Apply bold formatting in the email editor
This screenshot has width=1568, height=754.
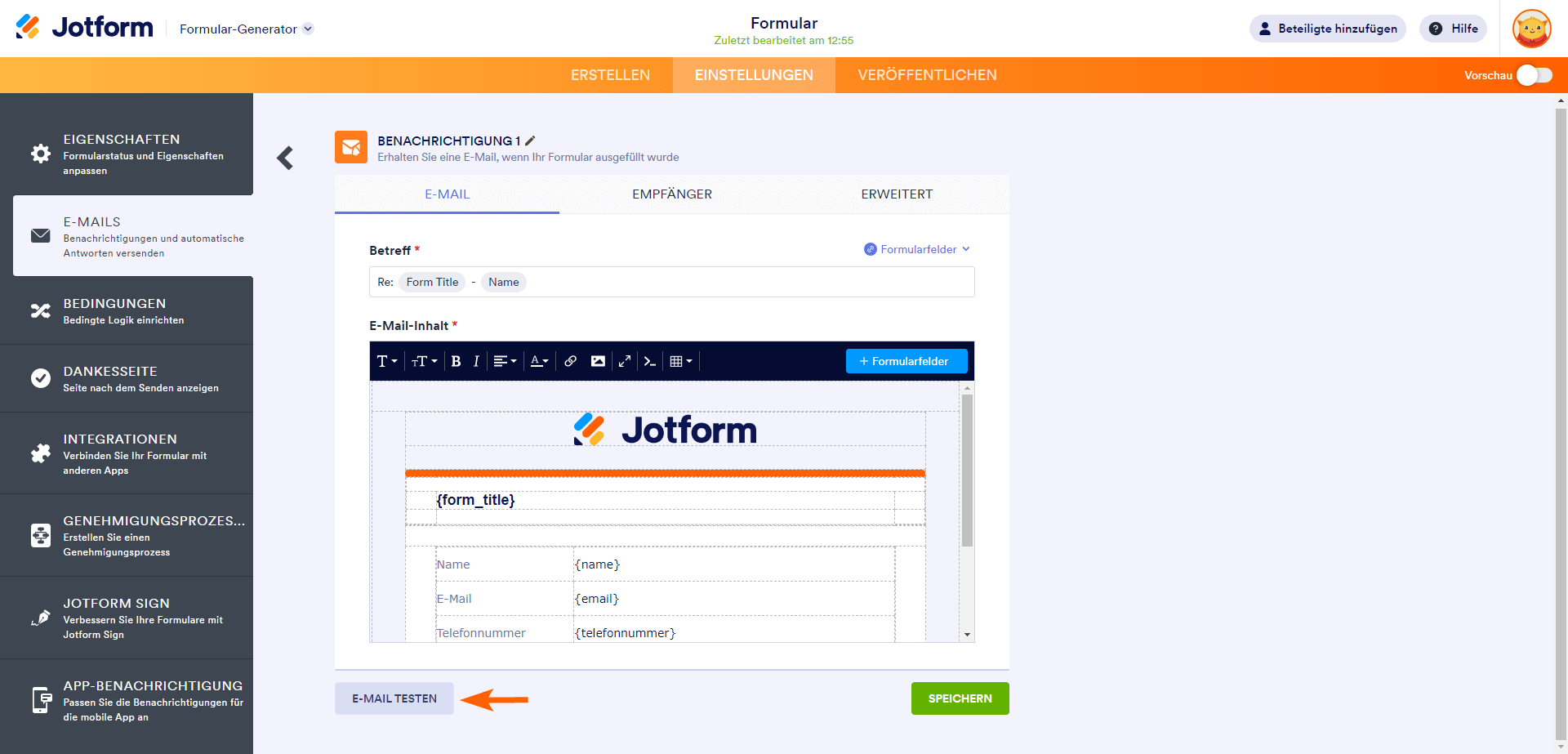pos(456,360)
